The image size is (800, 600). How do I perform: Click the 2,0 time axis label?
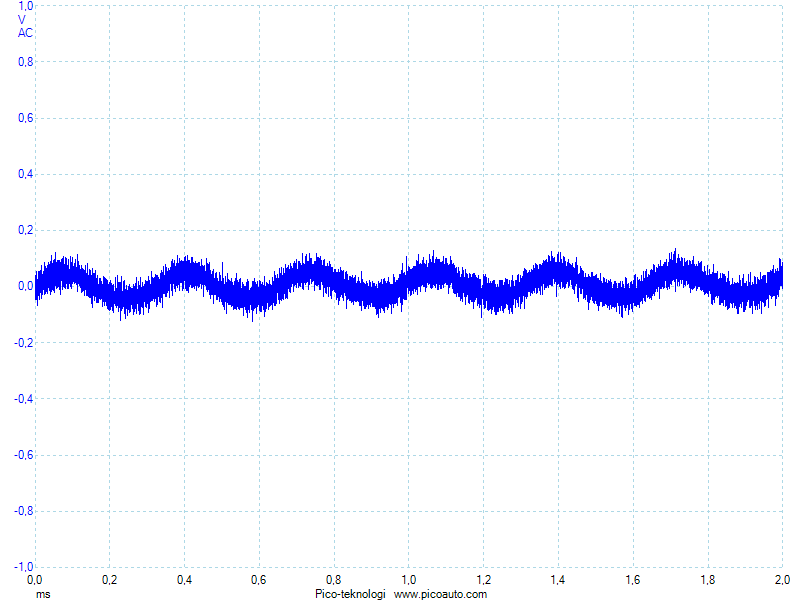(x=782, y=580)
